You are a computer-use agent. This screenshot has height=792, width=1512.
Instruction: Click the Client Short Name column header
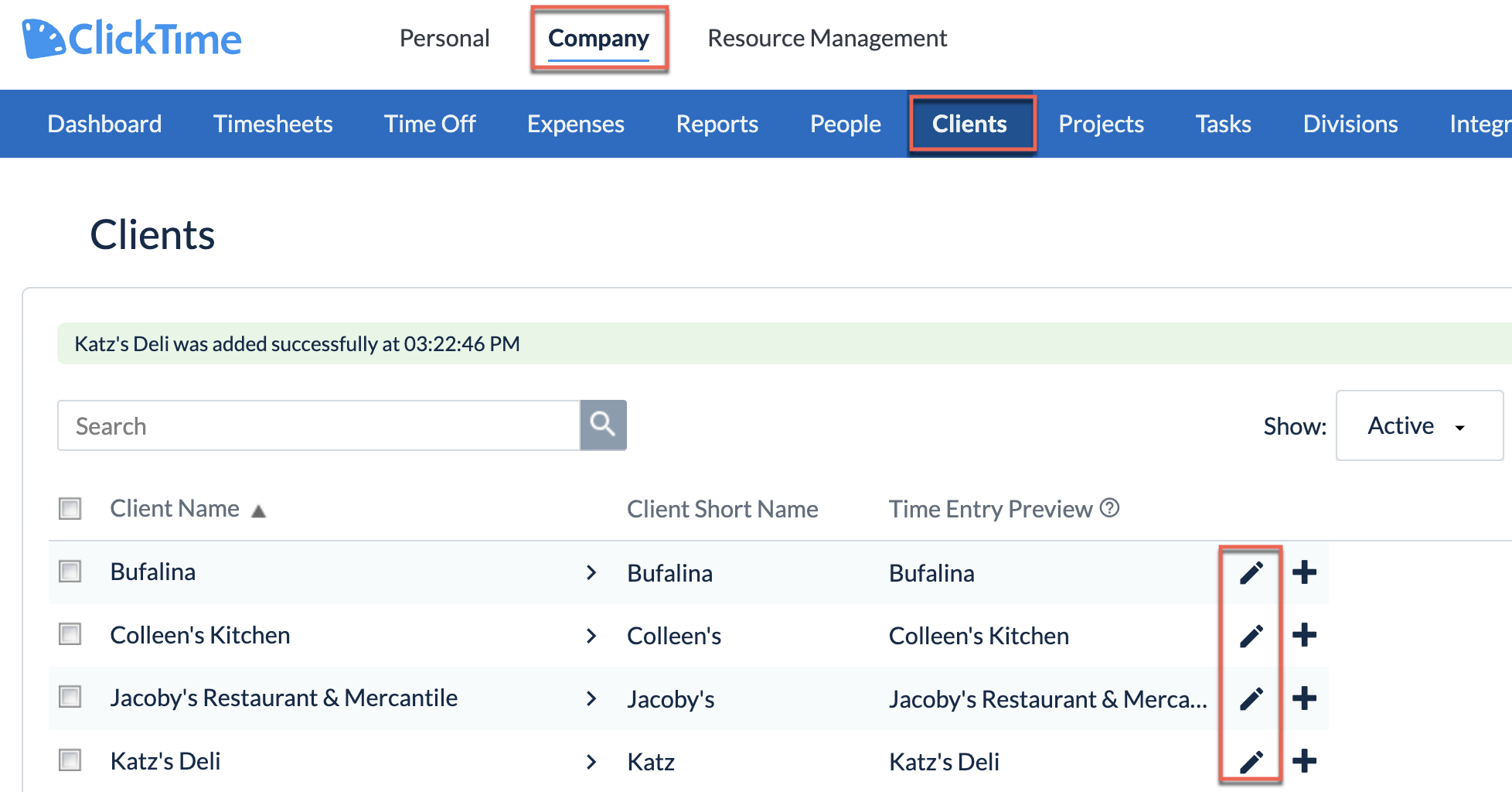click(722, 509)
